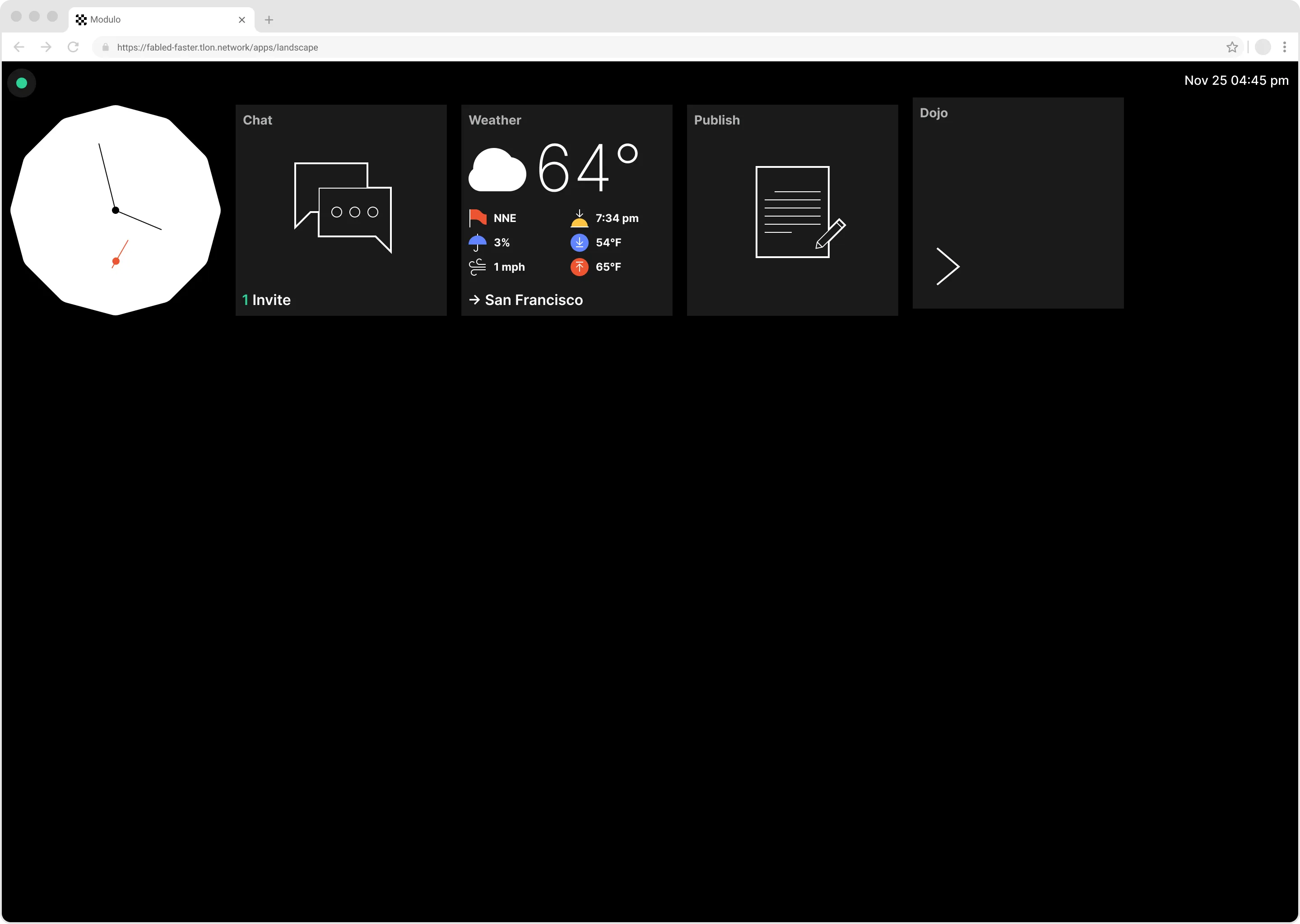Screen dimensions: 1300x924
Task: Click the blue low temperature icon
Action: pos(579,242)
